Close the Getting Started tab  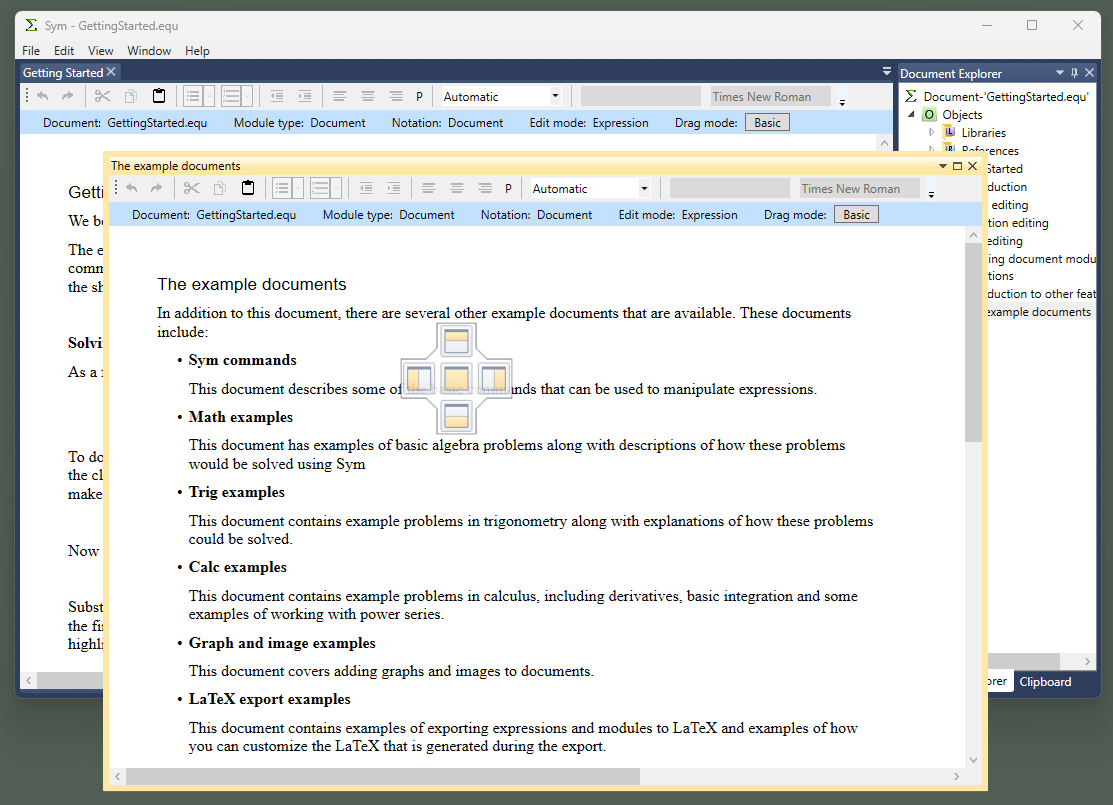pos(111,72)
